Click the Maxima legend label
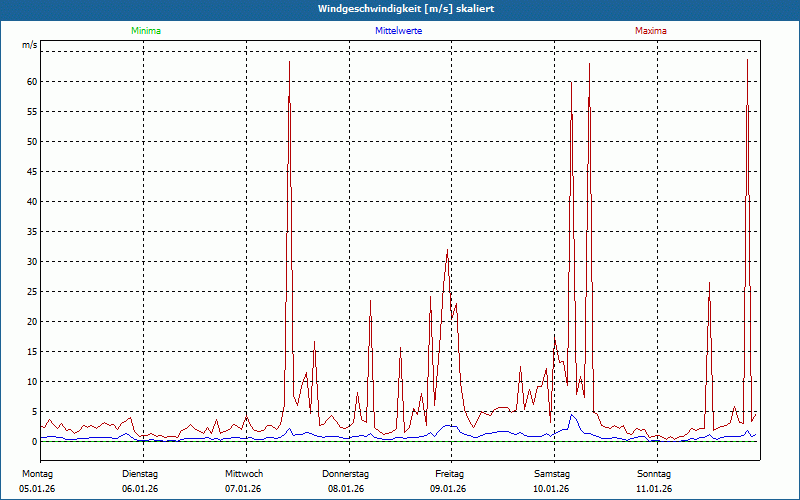 (x=651, y=31)
